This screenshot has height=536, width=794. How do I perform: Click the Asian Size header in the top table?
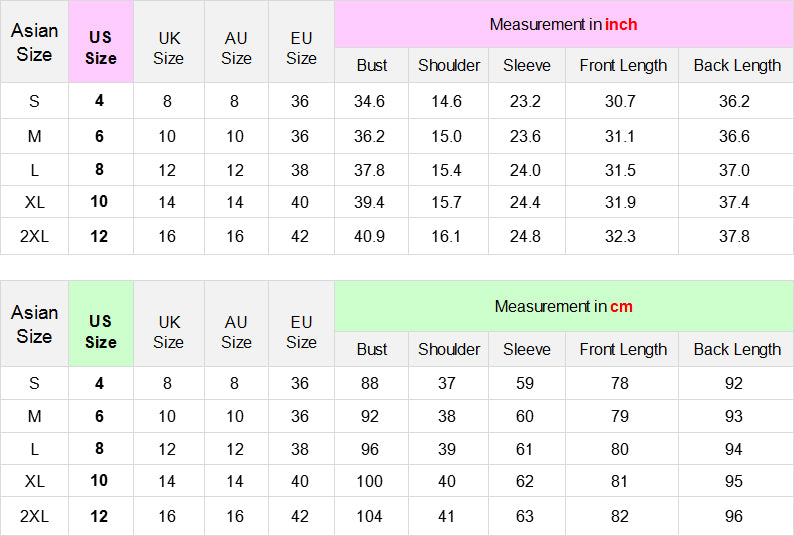pyautogui.click(x=34, y=42)
